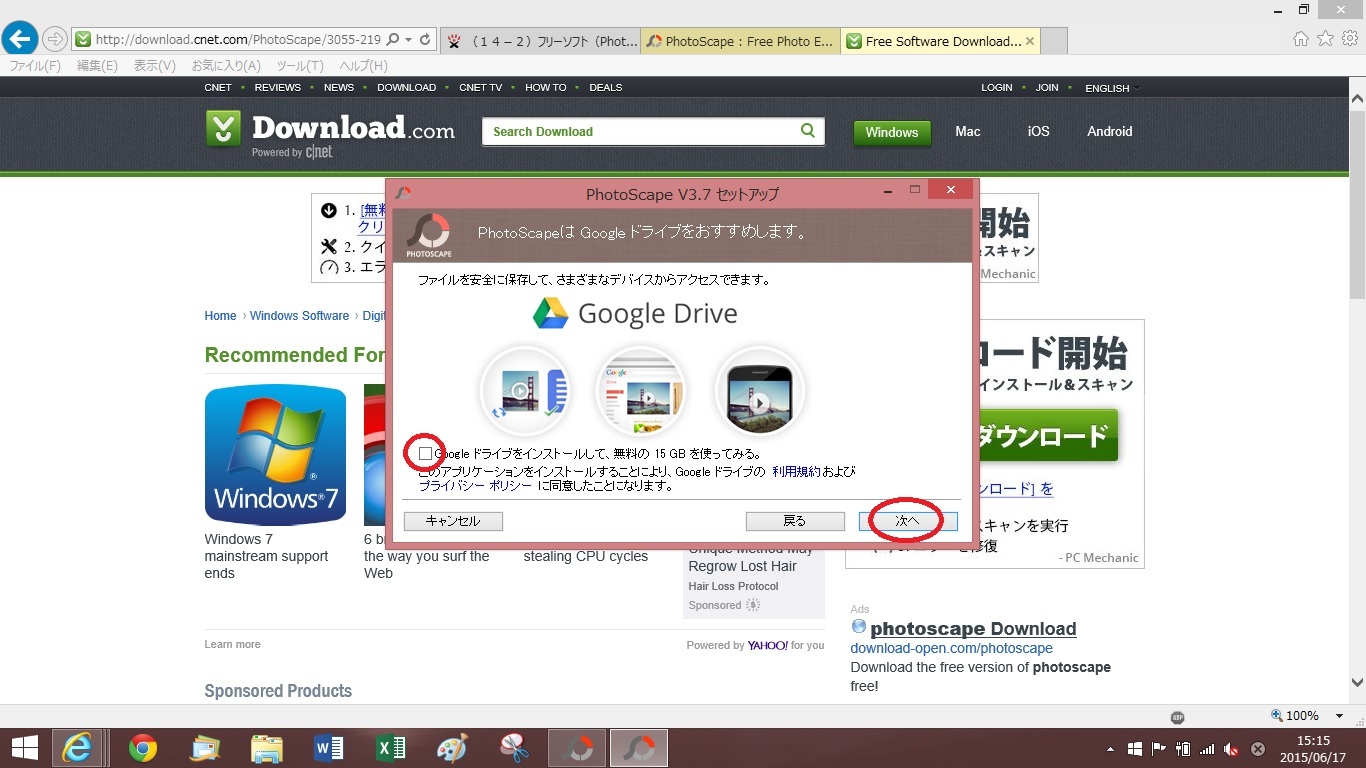Play the phone Google Drive video circle
Viewport: 1366px width, 768px height.
click(759, 391)
